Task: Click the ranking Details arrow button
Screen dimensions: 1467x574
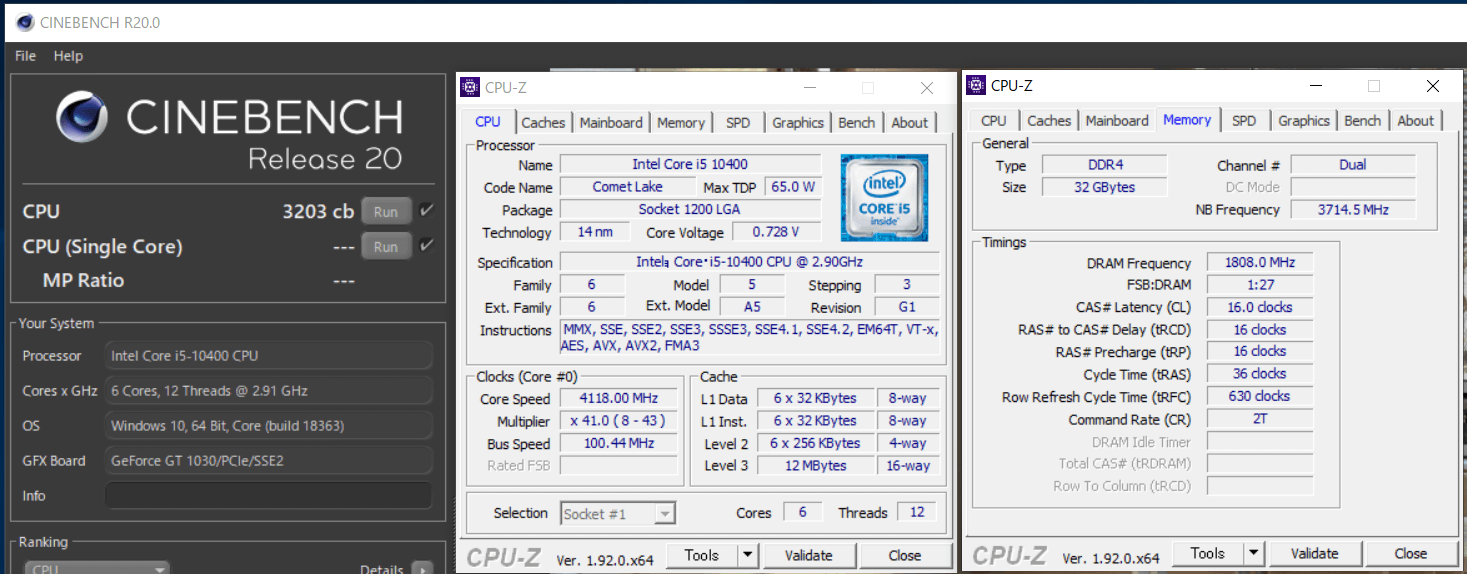Action: click(422, 569)
